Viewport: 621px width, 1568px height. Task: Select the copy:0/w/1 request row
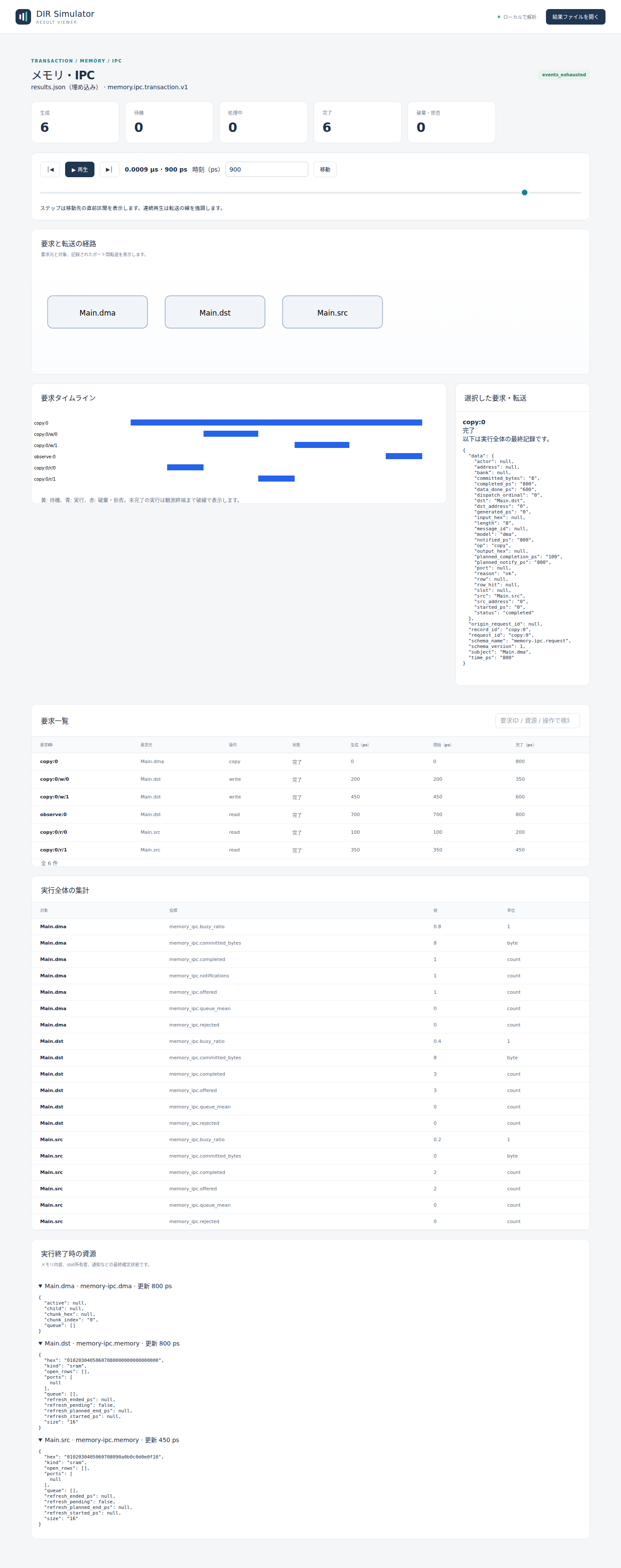pyautogui.click(x=310, y=797)
